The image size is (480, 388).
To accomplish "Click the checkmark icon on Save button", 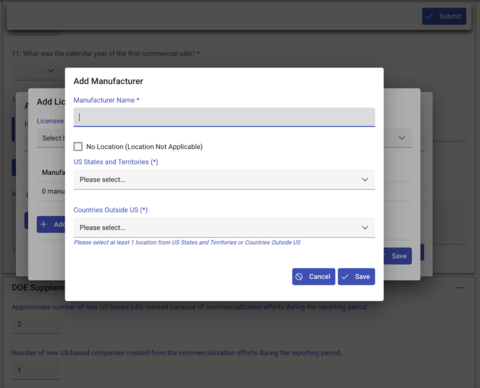I will (345, 277).
